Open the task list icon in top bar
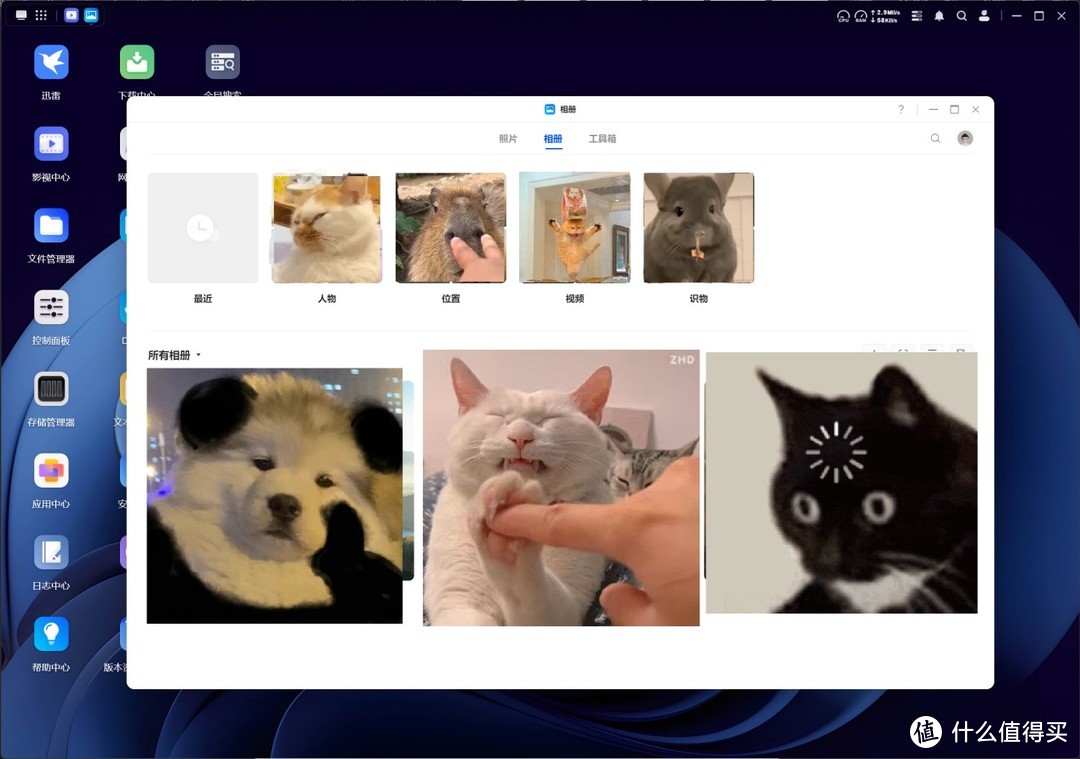Image resolution: width=1080 pixels, height=759 pixels. pyautogui.click(x=917, y=16)
